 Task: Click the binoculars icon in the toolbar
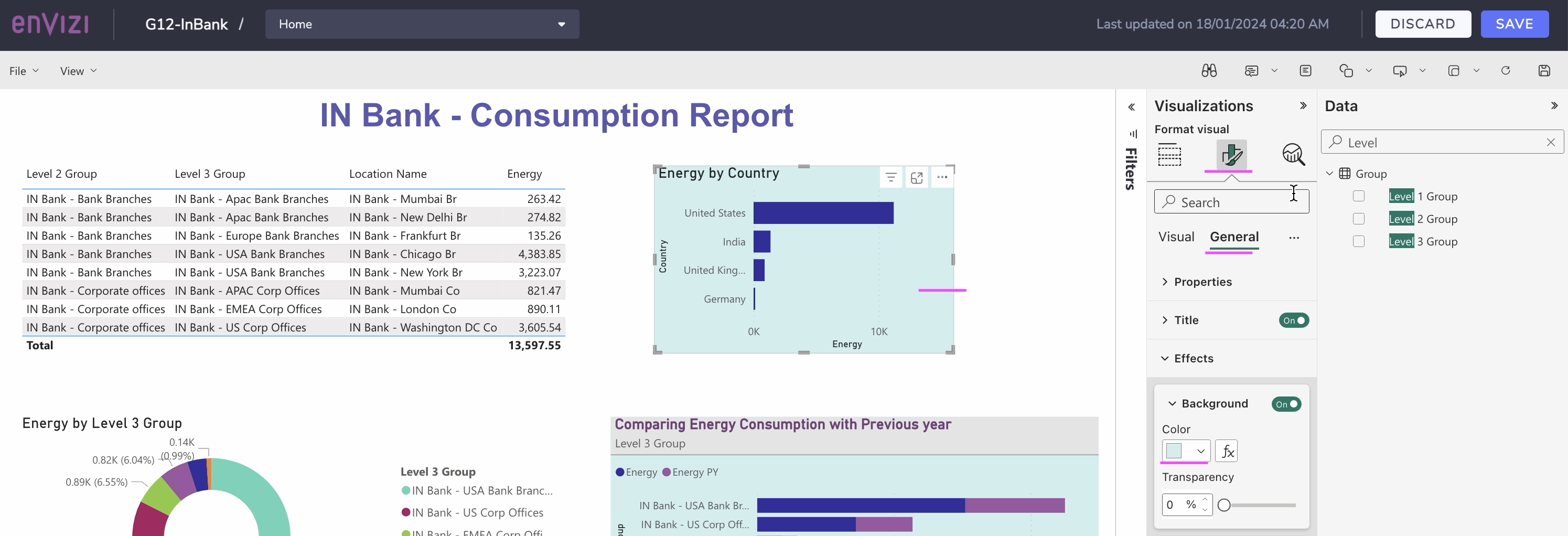point(1209,70)
